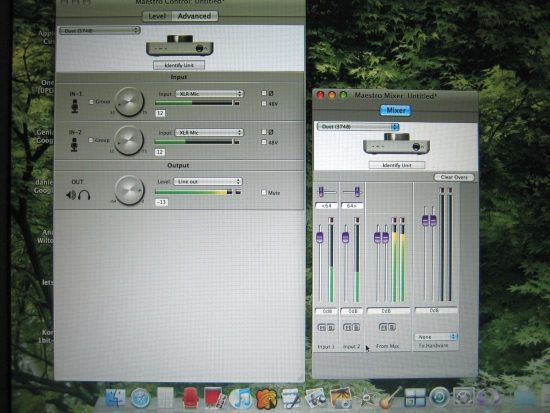Select the speaker output icon
550x413 pixels.
click(x=71, y=195)
